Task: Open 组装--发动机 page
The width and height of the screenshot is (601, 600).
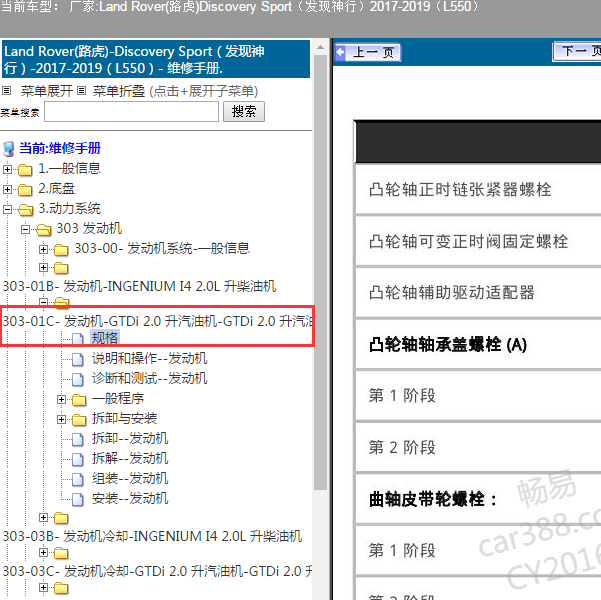Action: point(130,478)
